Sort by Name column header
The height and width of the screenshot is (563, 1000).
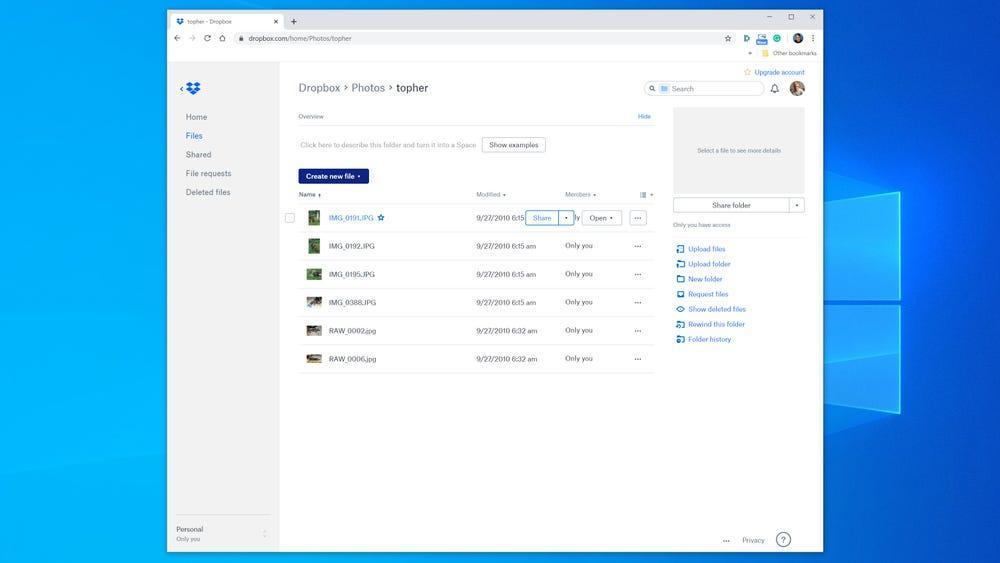coord(310,194)
